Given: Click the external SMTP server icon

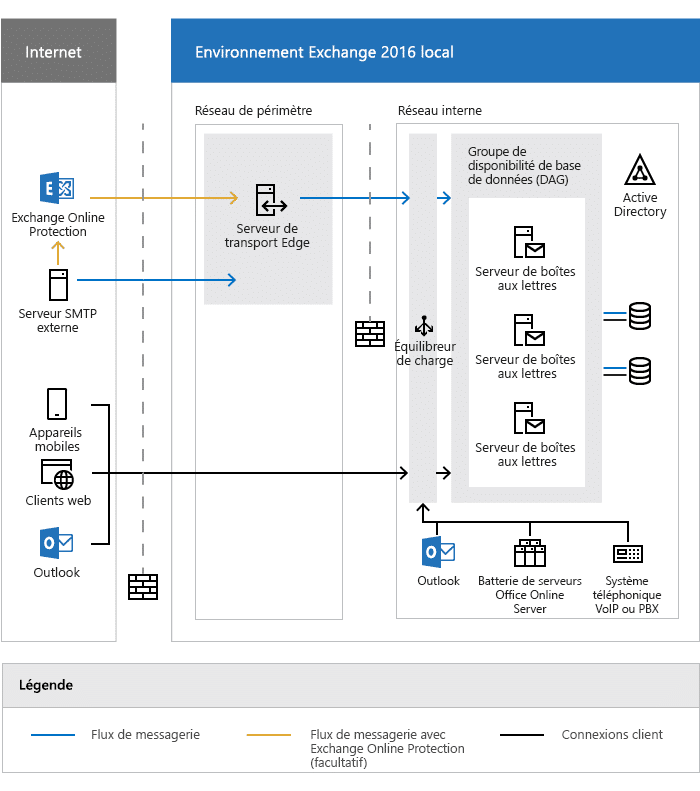Looking at the screenshot, I should (x=59, y=285).
